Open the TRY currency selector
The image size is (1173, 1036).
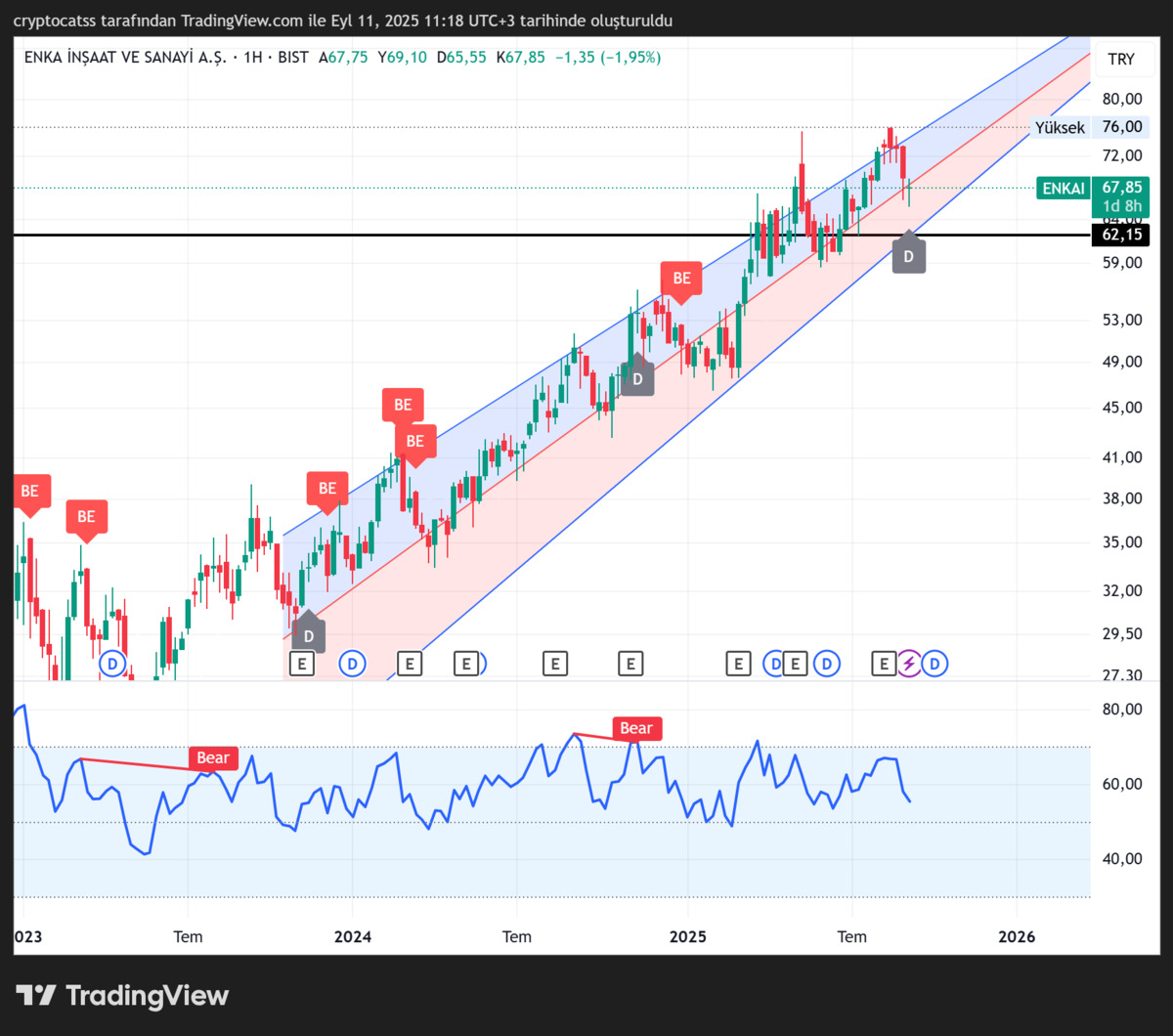[1121, 59]
